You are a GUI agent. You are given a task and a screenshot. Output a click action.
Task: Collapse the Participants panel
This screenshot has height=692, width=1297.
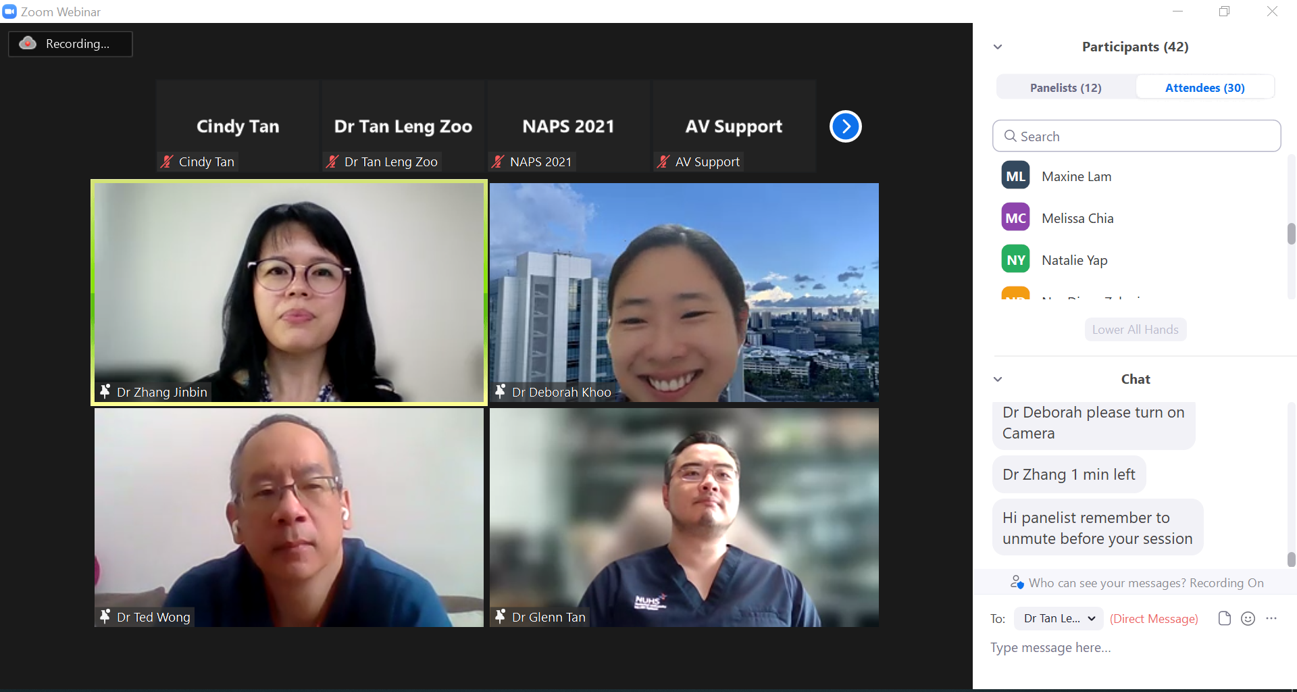pyautogui.click(x=998, y=47)
